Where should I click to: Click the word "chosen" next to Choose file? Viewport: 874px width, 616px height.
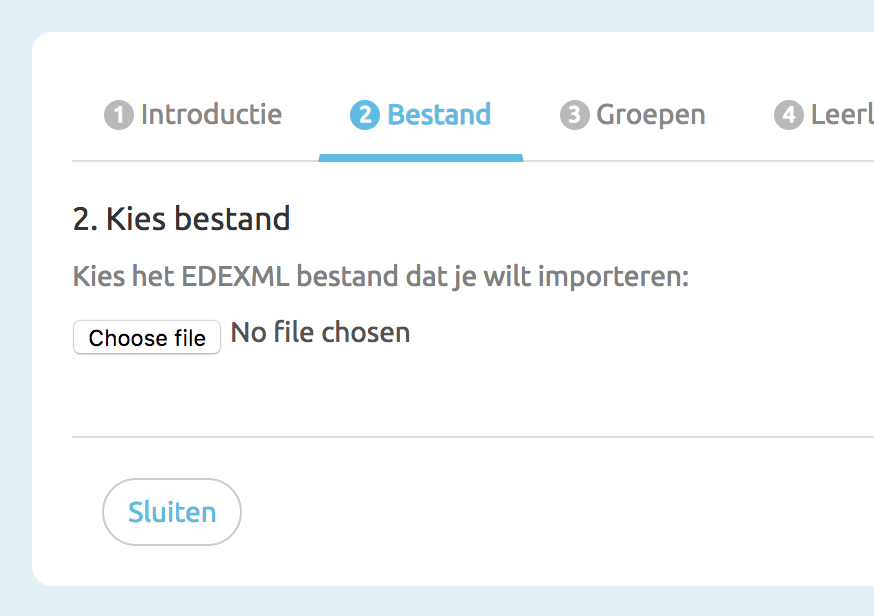click(x=370, y=333)
